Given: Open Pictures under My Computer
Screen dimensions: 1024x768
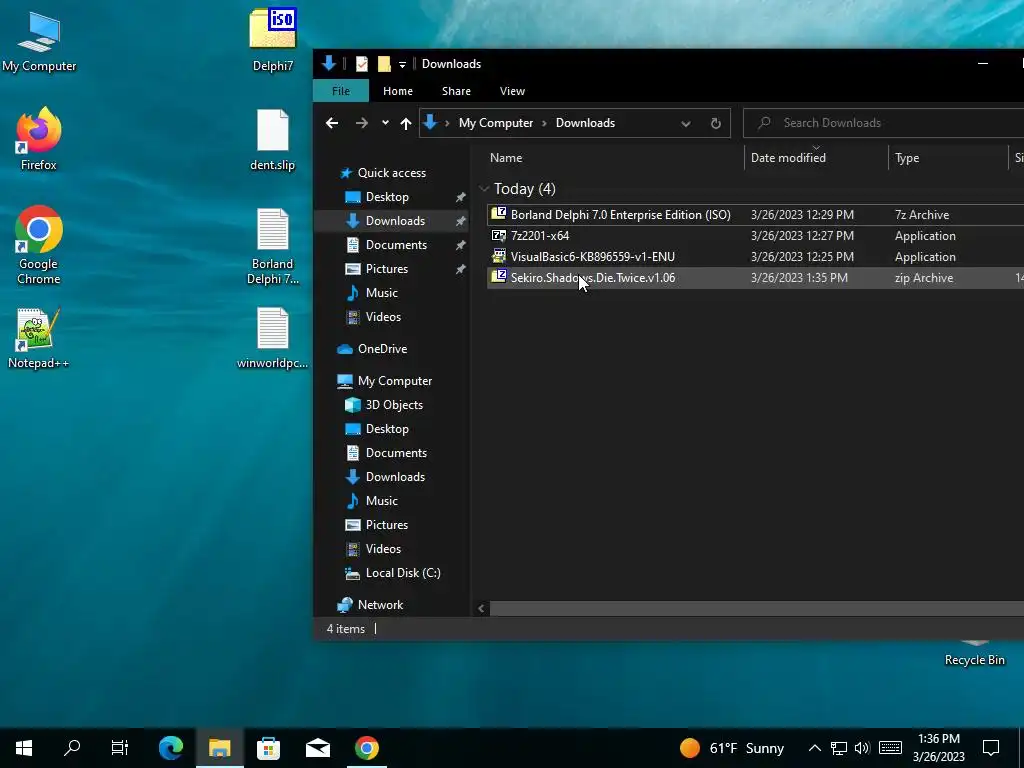Looking at the screenshot, I should click(x=386, y=525).
